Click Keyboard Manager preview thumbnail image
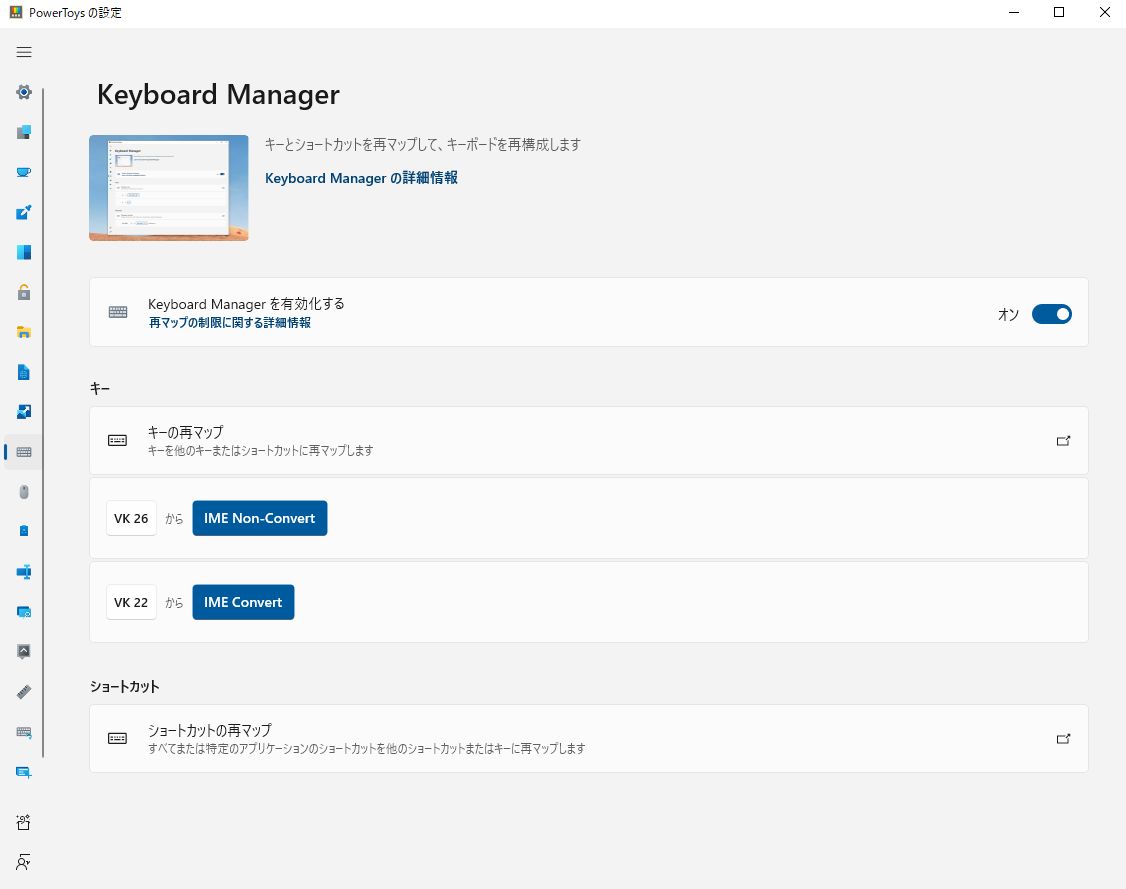1126x889 pixels. click(x=169, y=188)
